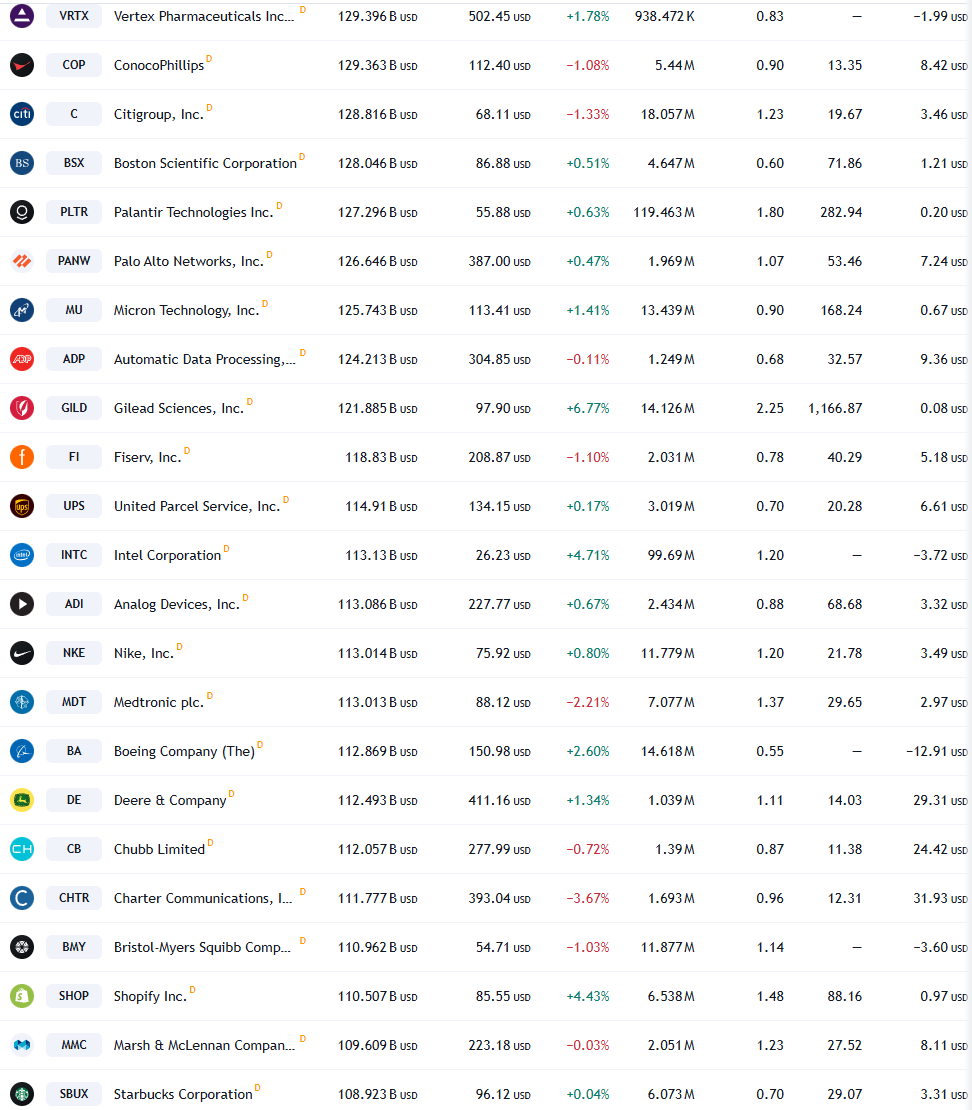The width and height of the screenshot is (972, 1110).
Task: Click the Boeing logo icon
Action: coord(22,750)
